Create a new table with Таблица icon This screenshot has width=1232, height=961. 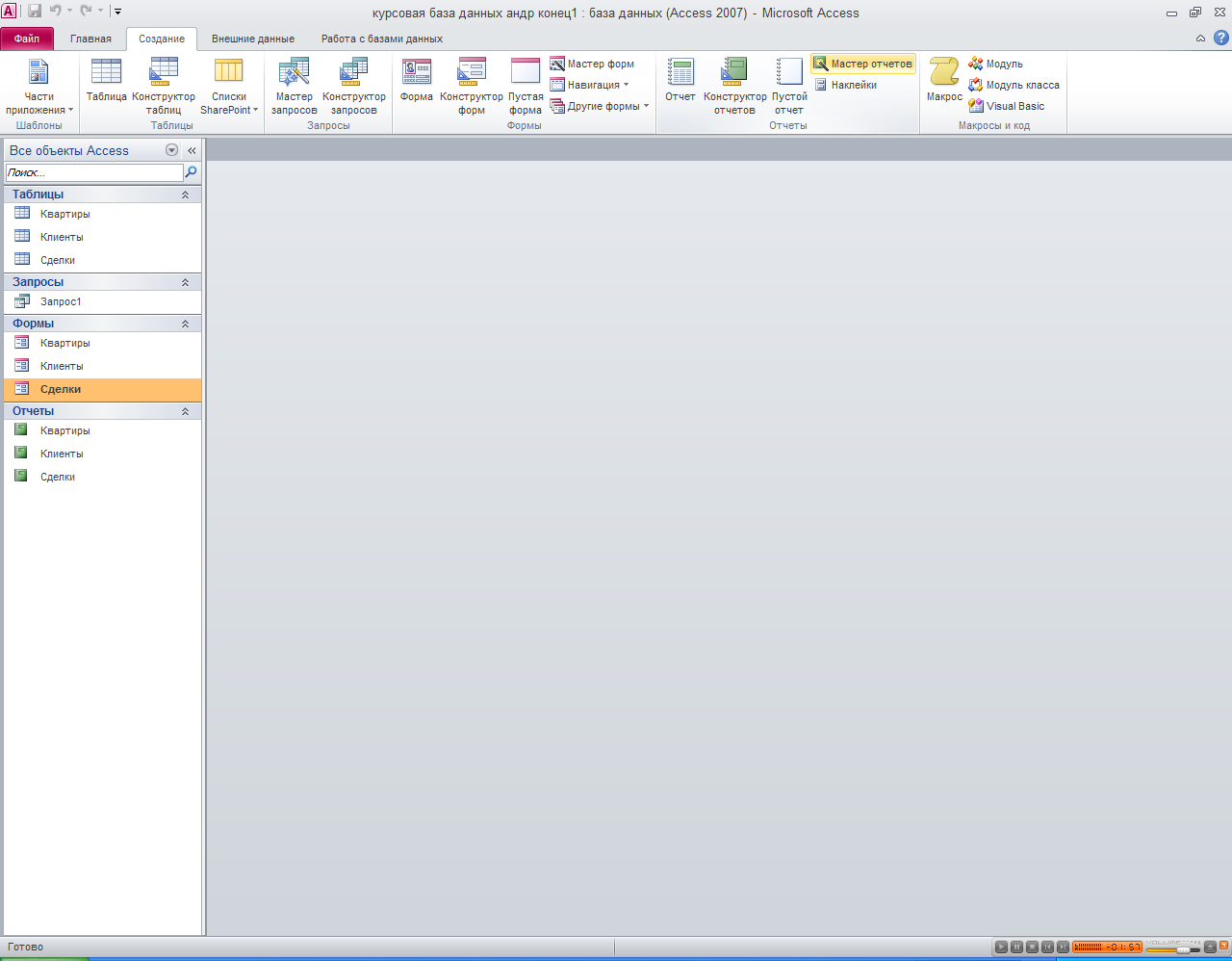pos(106,86)
